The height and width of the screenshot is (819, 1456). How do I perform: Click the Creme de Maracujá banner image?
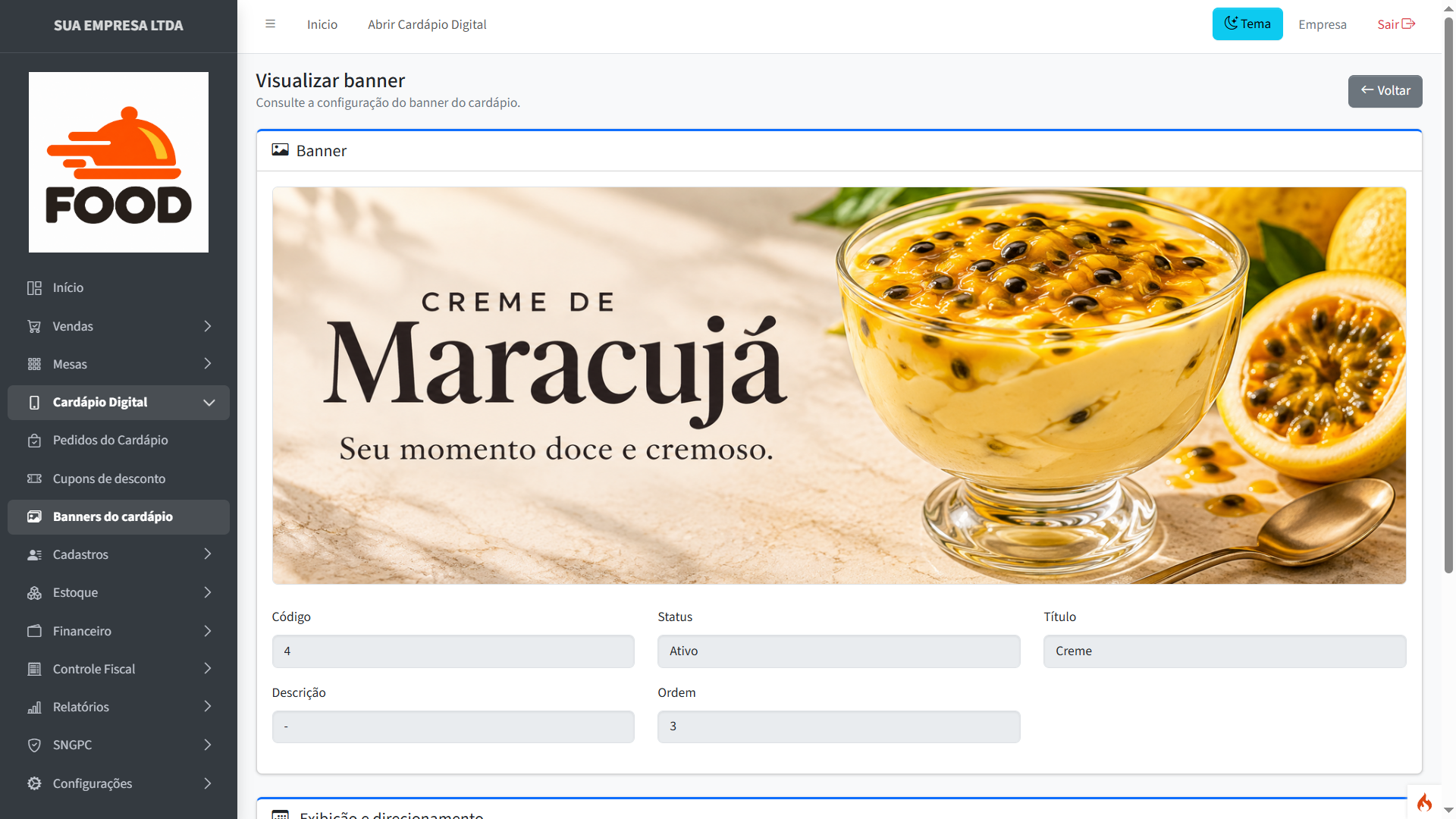click(x=839, y=385)
